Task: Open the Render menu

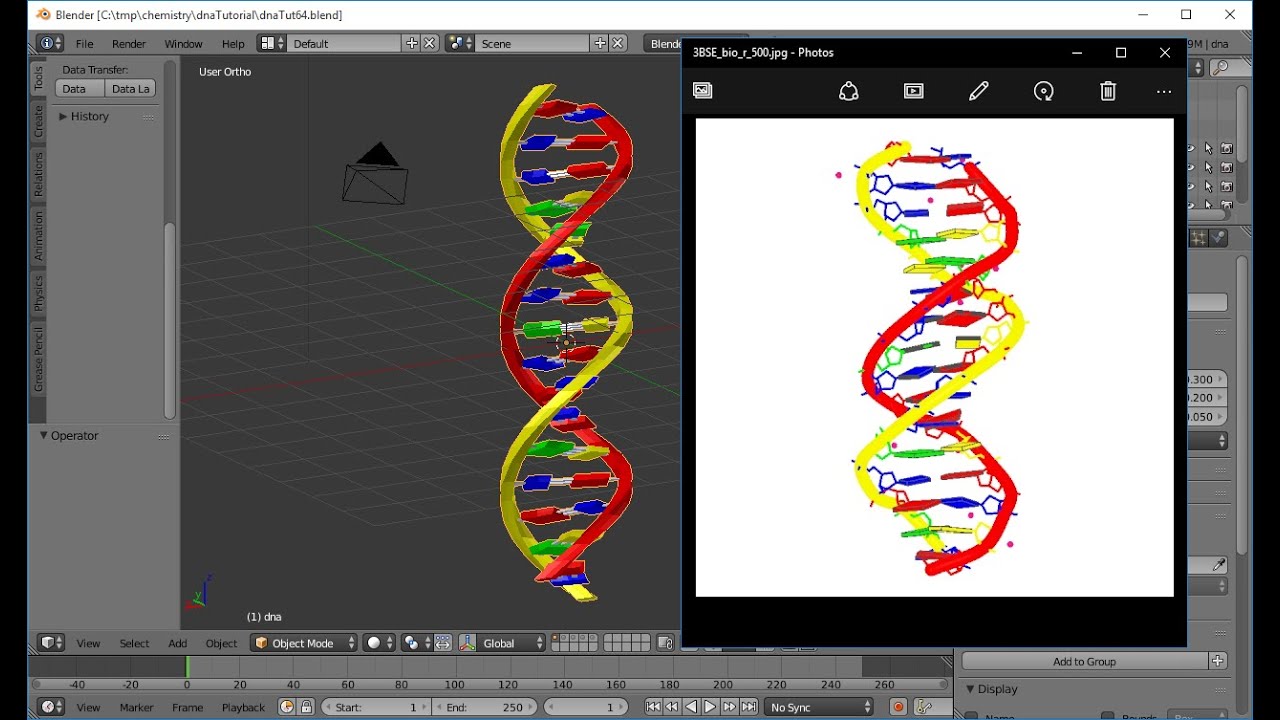Action: pos(129,44)
